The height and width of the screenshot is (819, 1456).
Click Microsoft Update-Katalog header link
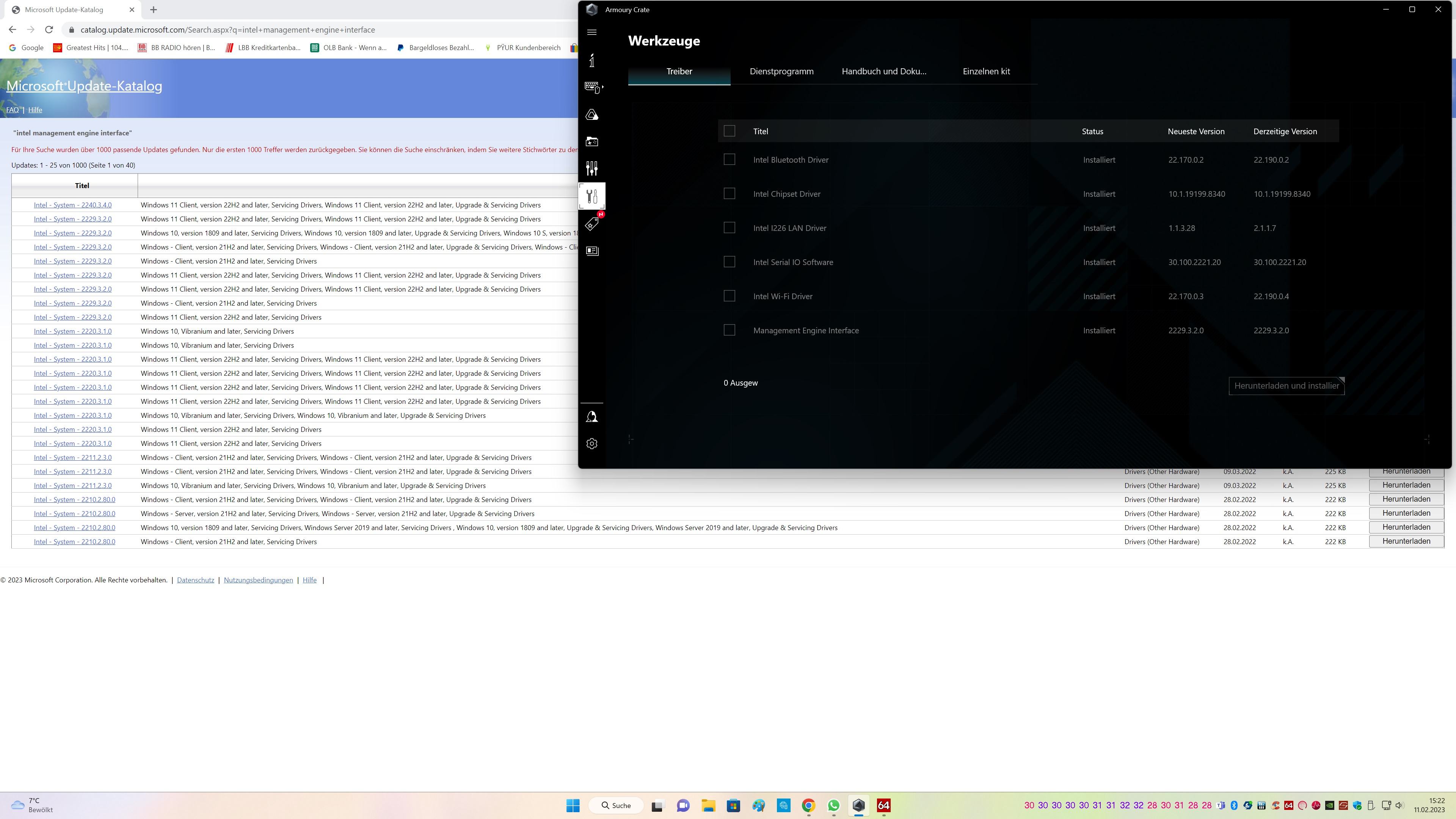coord(84,86)
